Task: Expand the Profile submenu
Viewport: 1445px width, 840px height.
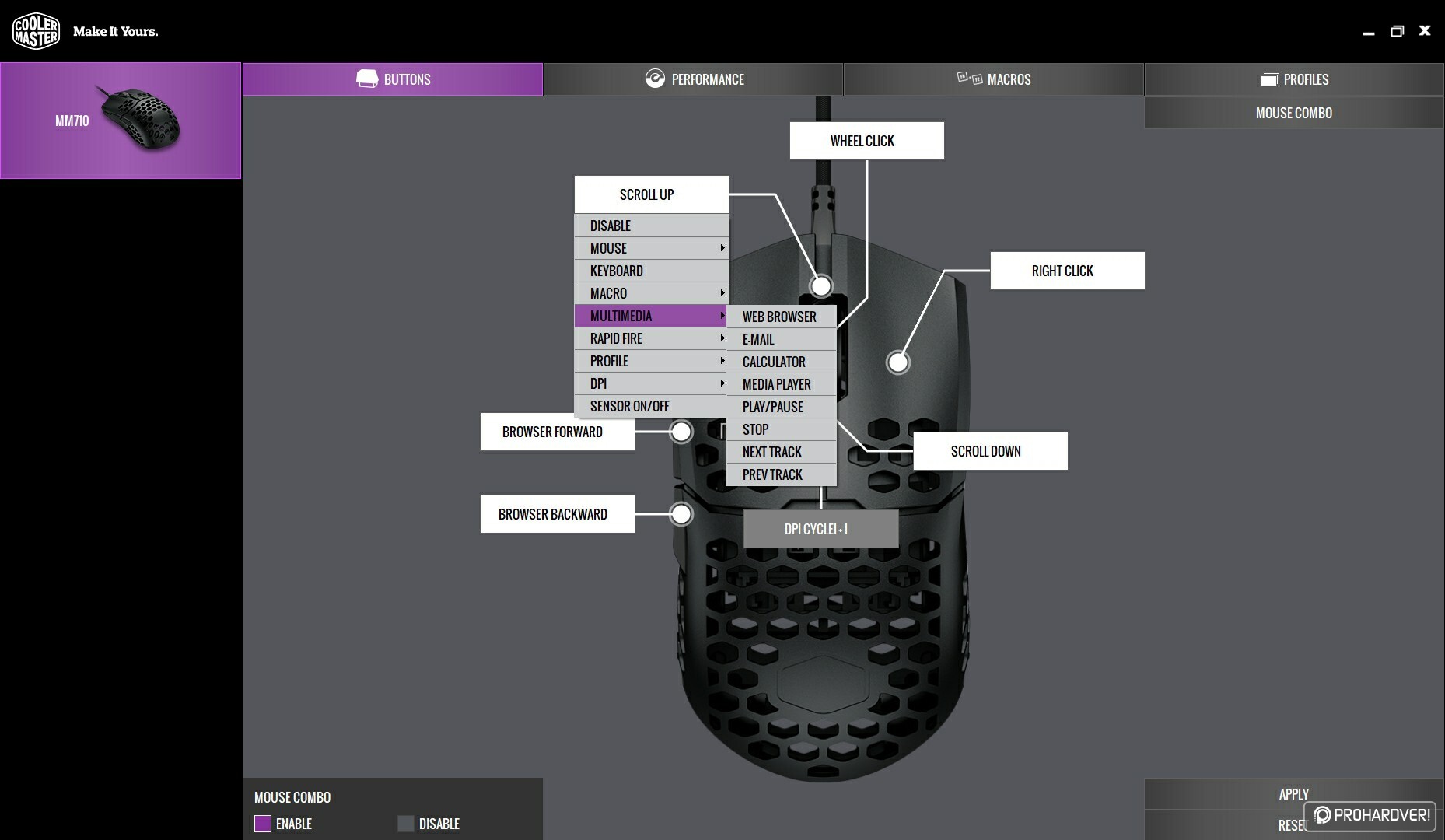Action: pos(652,361)
